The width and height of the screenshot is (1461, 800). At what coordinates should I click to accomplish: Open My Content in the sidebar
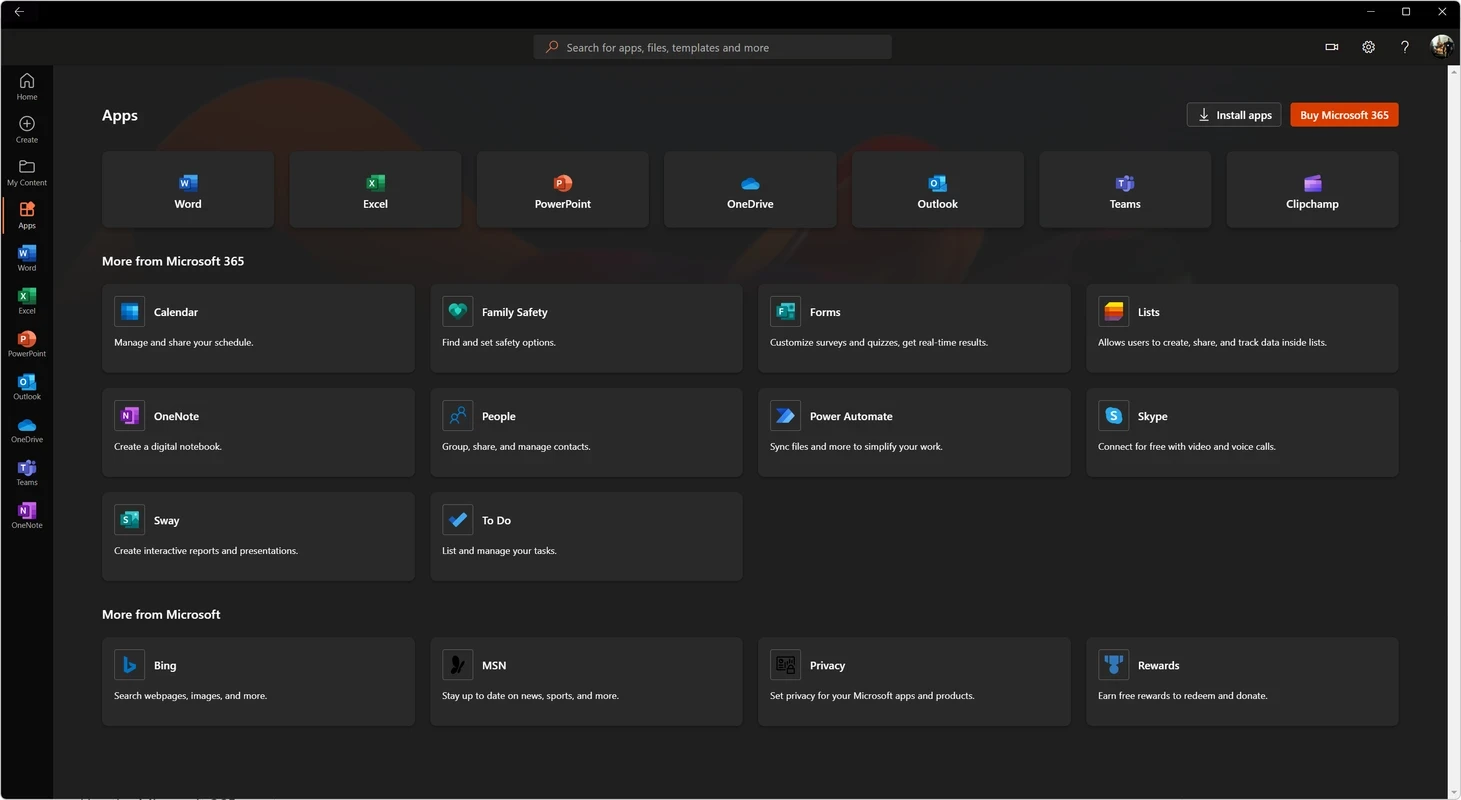tap(27, 172)
